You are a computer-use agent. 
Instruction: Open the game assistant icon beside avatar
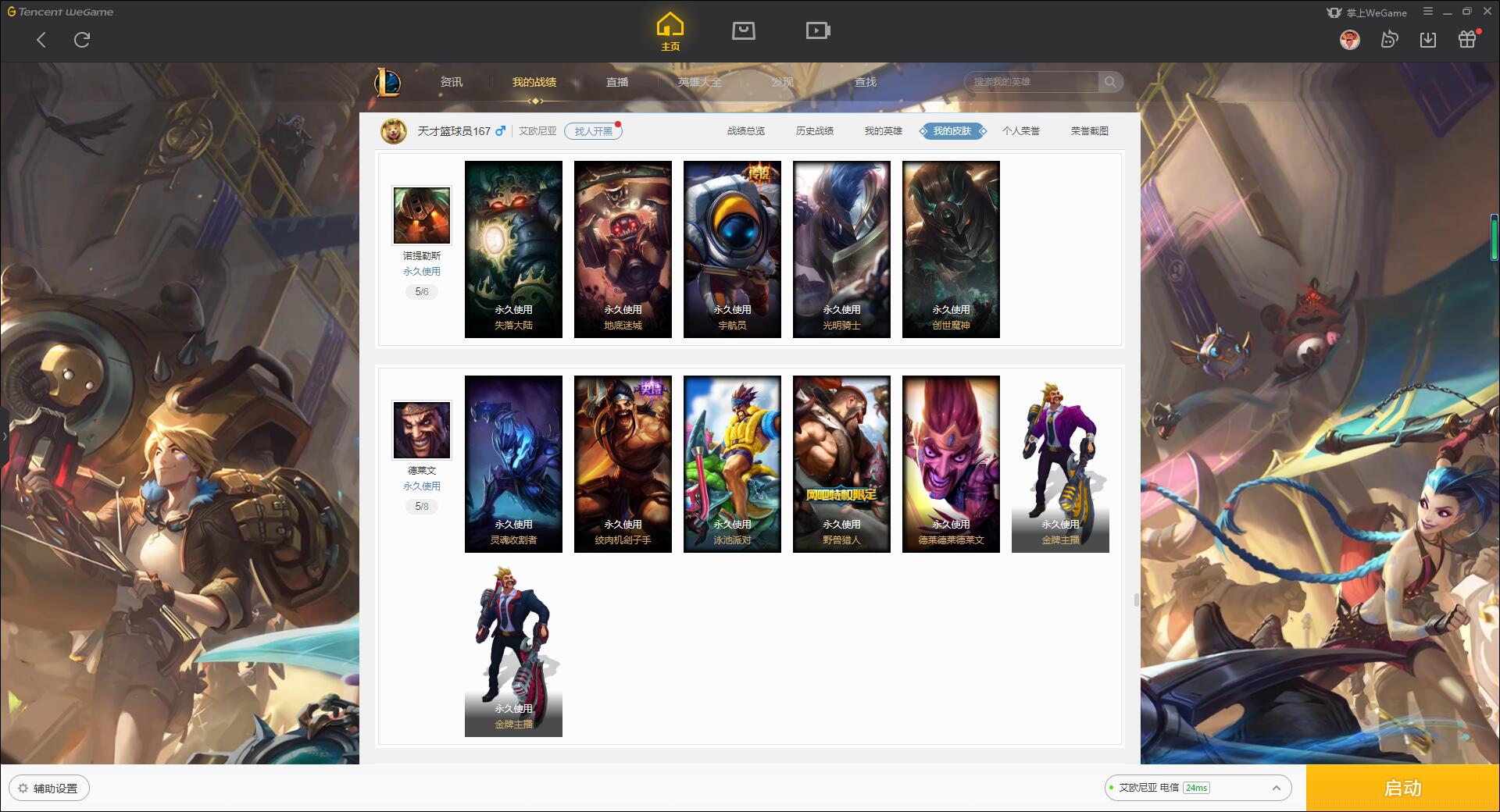[1389, 39]
